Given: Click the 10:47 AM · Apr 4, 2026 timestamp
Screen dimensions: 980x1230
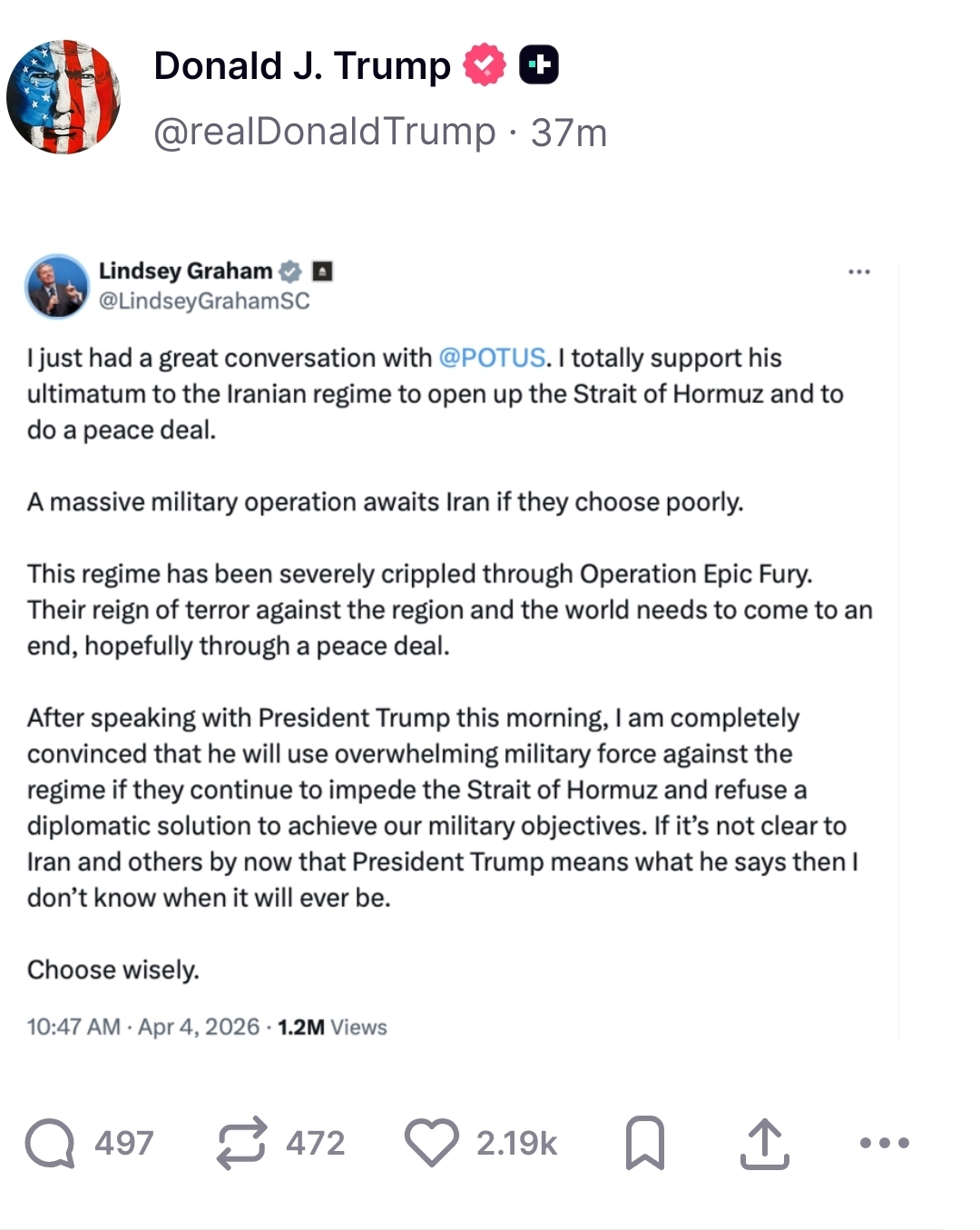Looking at the screenshot, I should 143,1027.
